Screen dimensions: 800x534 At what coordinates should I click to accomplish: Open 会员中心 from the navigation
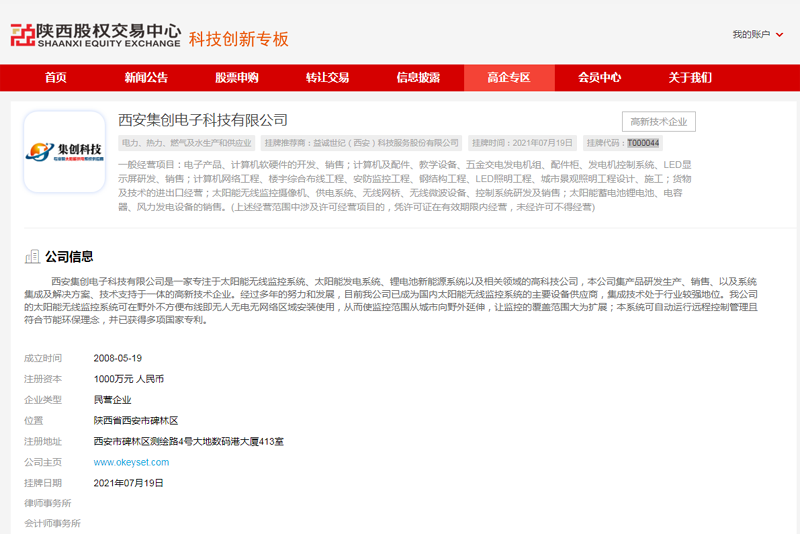[x=599, y=78]
